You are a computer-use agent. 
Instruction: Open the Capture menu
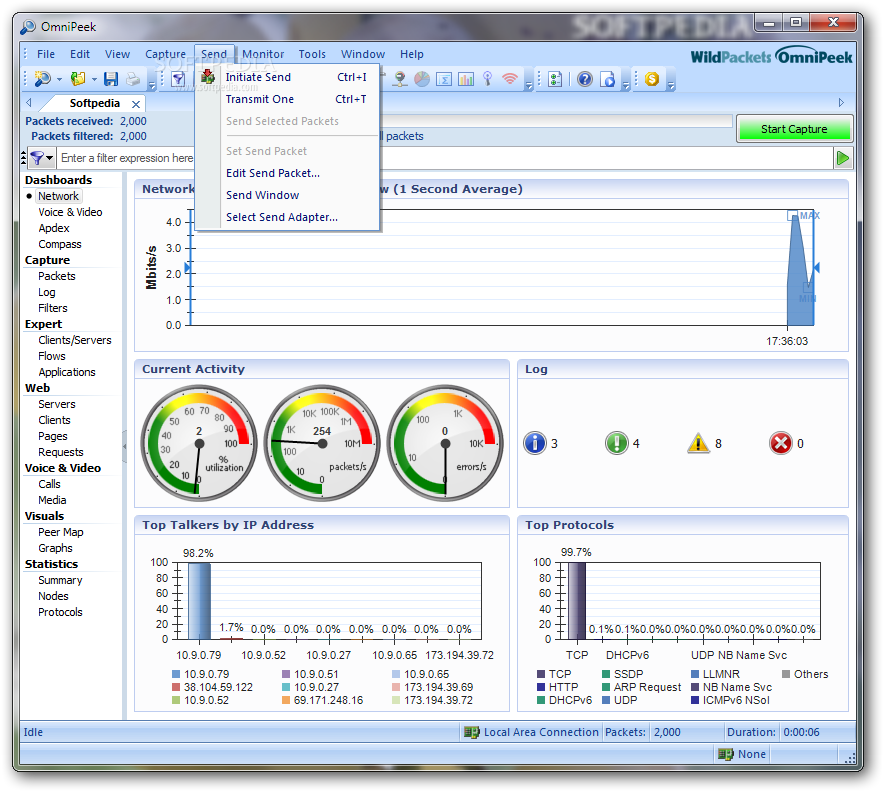click(165, 54)
